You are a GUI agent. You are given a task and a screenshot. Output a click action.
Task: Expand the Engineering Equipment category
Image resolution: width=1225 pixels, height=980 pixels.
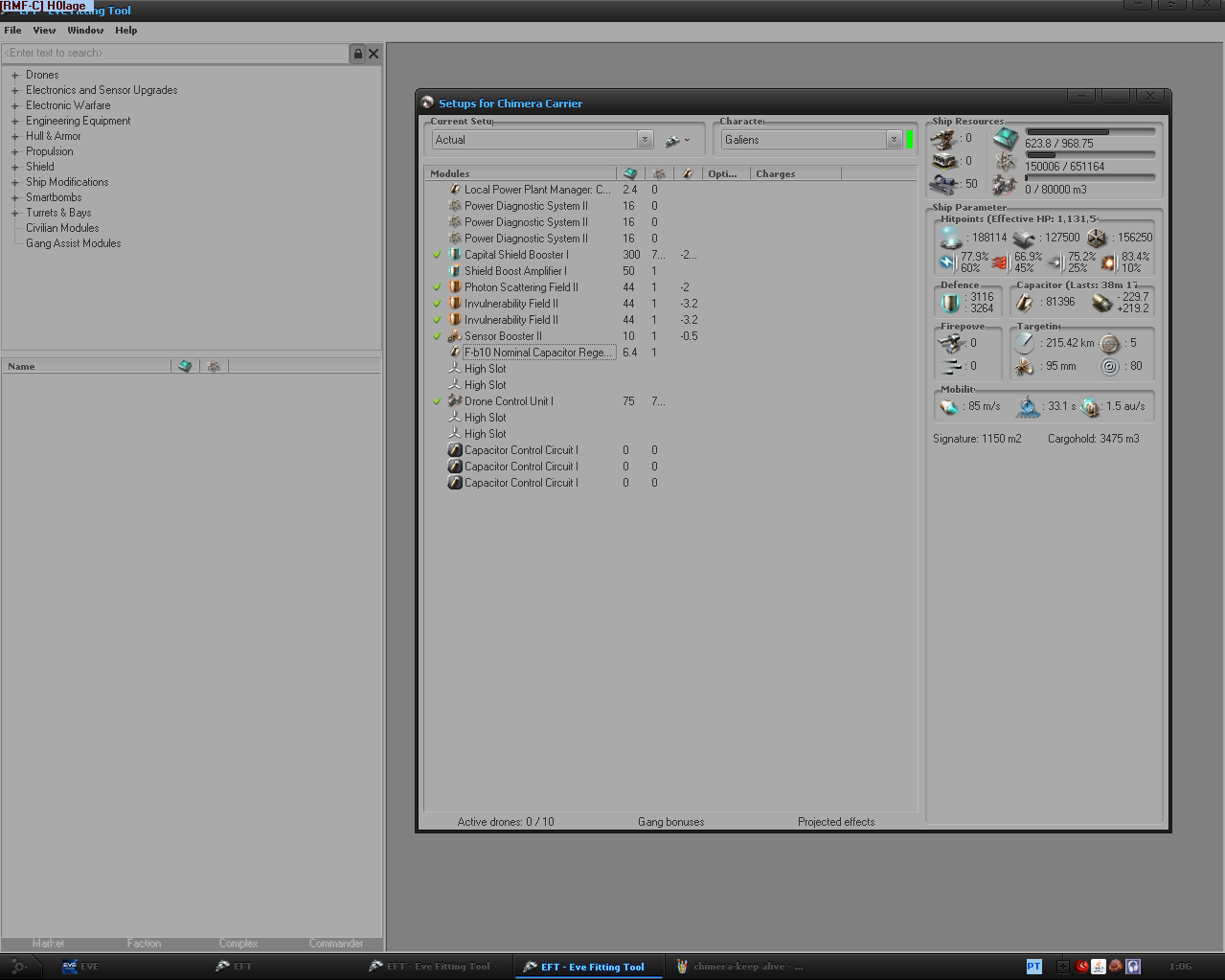pos(15,121)
